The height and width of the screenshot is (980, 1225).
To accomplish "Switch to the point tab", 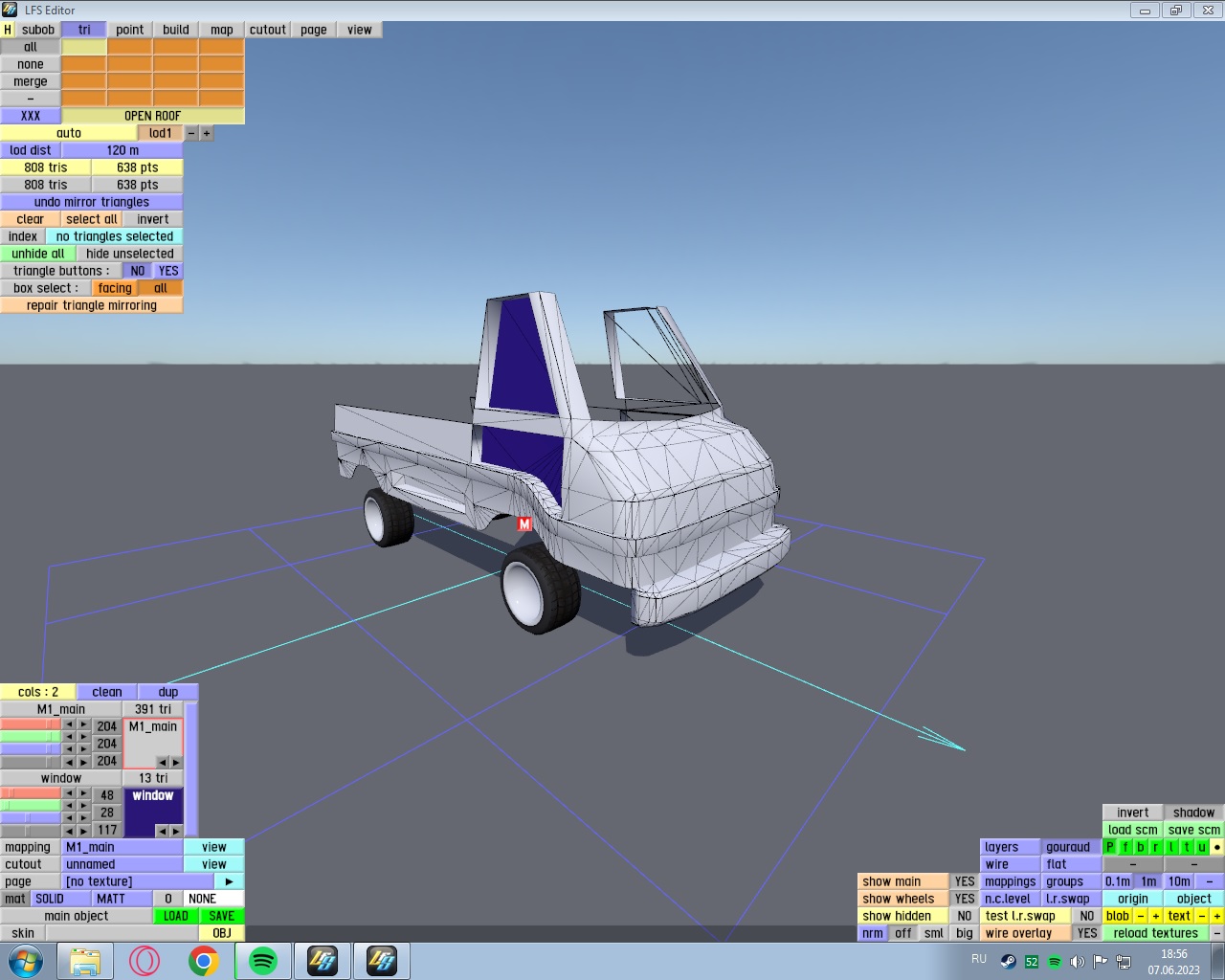I will tap(130, 30).
